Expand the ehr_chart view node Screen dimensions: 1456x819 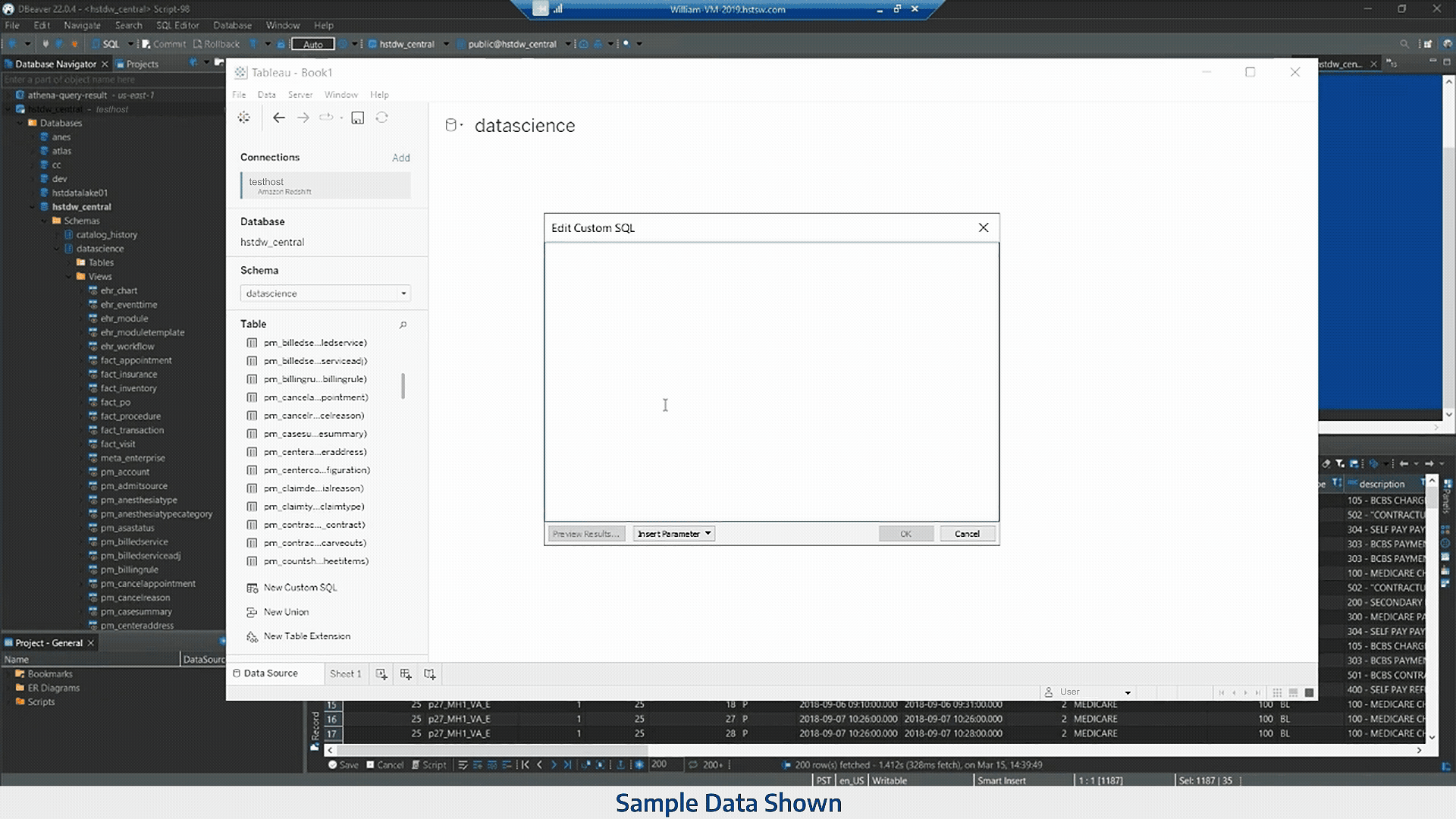pyautogui.click(x=82, y=290)
